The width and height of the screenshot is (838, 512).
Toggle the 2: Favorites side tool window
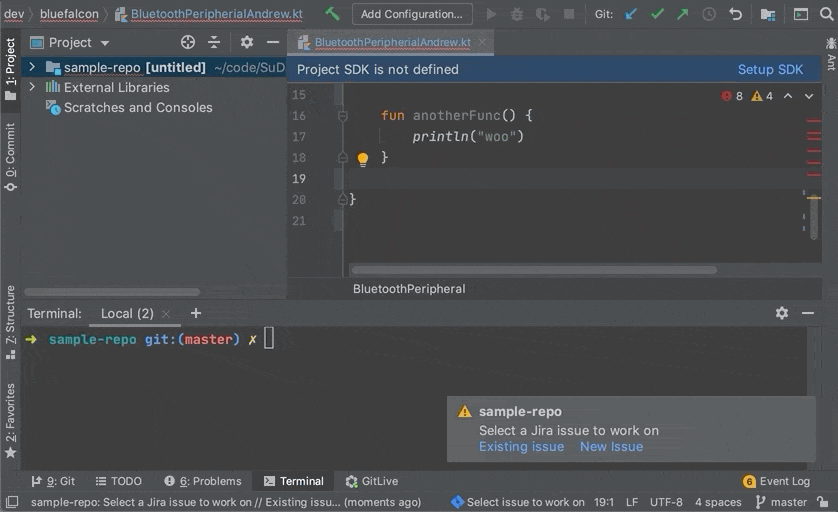tap(10, 421)
